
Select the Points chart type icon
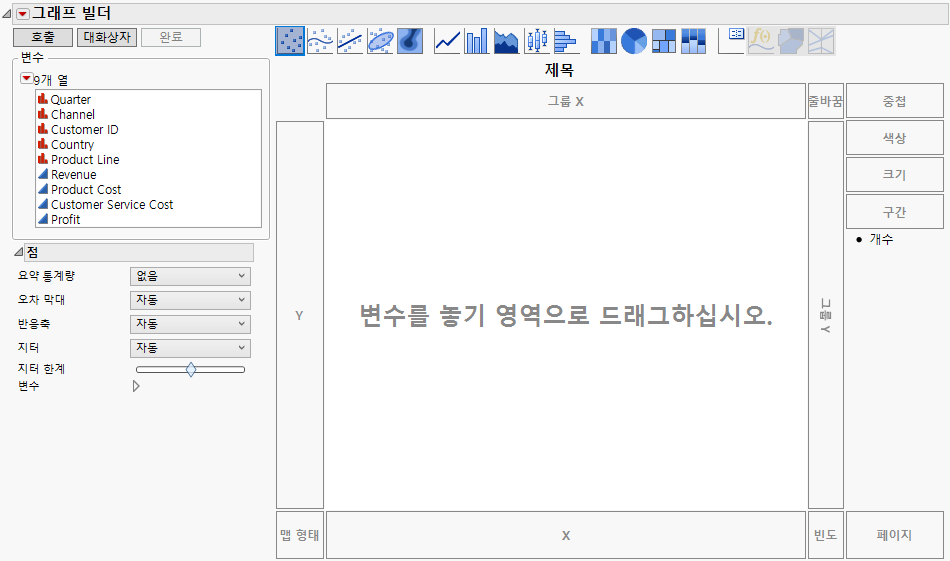coord(290,41)
